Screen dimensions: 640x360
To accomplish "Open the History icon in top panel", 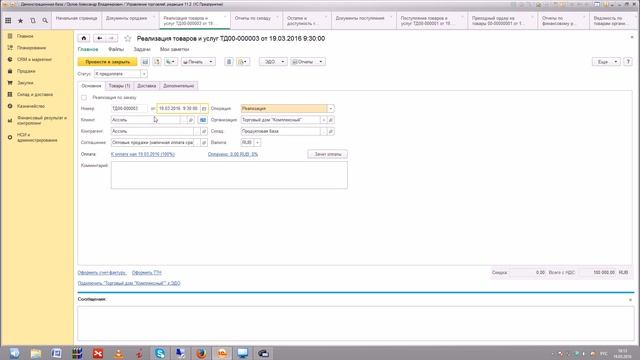I will click(x=33, y=20).
